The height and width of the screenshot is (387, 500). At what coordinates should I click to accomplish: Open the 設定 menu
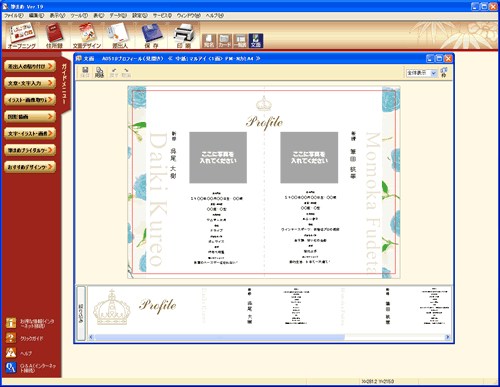(x=140, y=15)
